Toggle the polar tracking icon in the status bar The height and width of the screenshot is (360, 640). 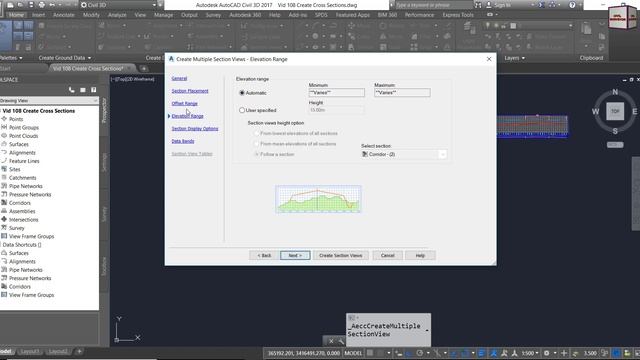click(x=420, y=353)
